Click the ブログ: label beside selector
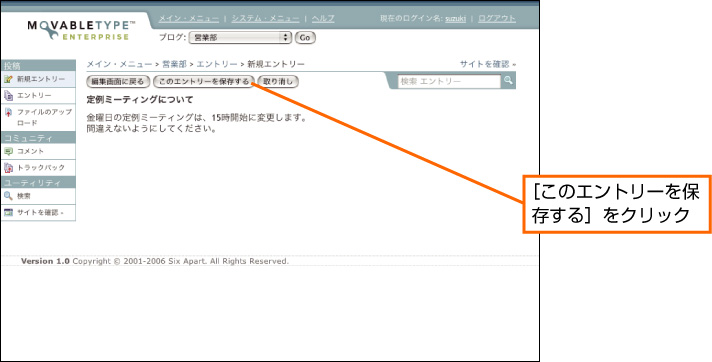The height and width of the screenshot is (362, 712). click(x=172, y=38)
